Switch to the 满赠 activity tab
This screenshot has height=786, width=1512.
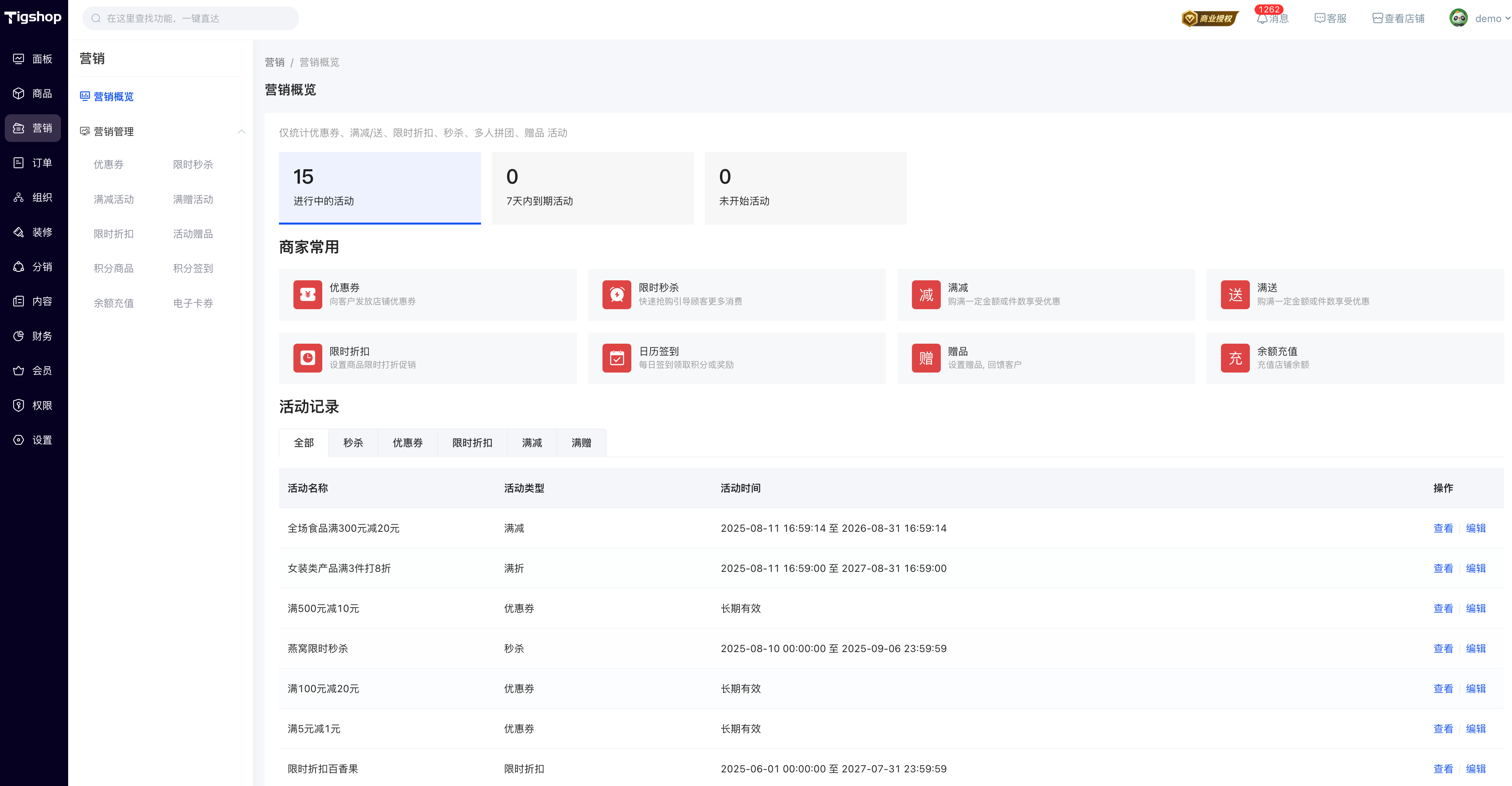click(582, 443)
